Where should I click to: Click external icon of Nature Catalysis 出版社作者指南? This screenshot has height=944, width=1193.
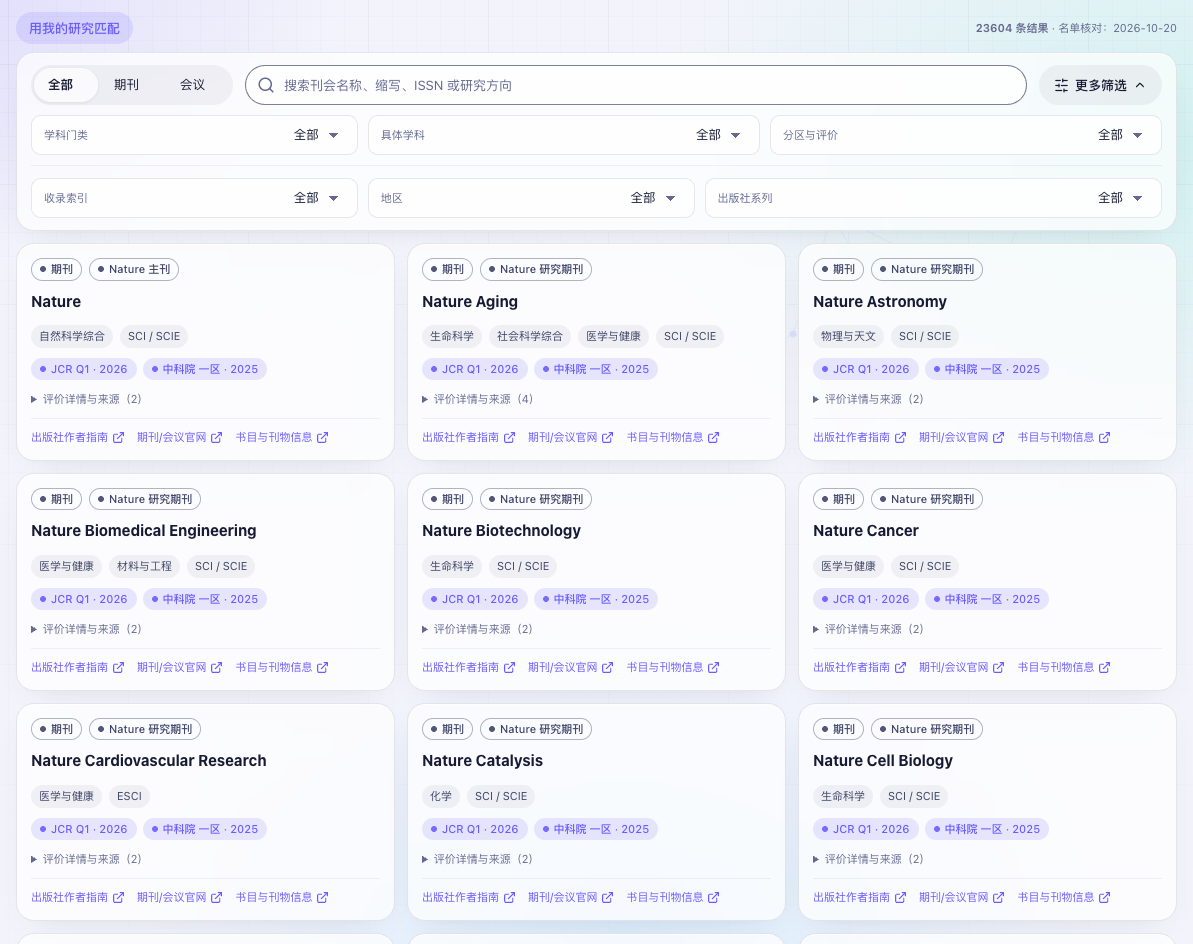tap(510, 898)
